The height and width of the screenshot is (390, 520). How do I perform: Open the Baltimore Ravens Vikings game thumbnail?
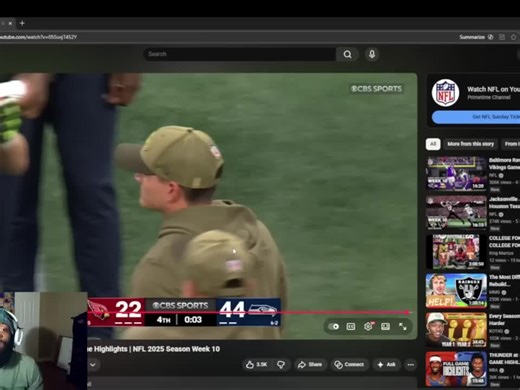pyautogui.click(x=457, y=173)
